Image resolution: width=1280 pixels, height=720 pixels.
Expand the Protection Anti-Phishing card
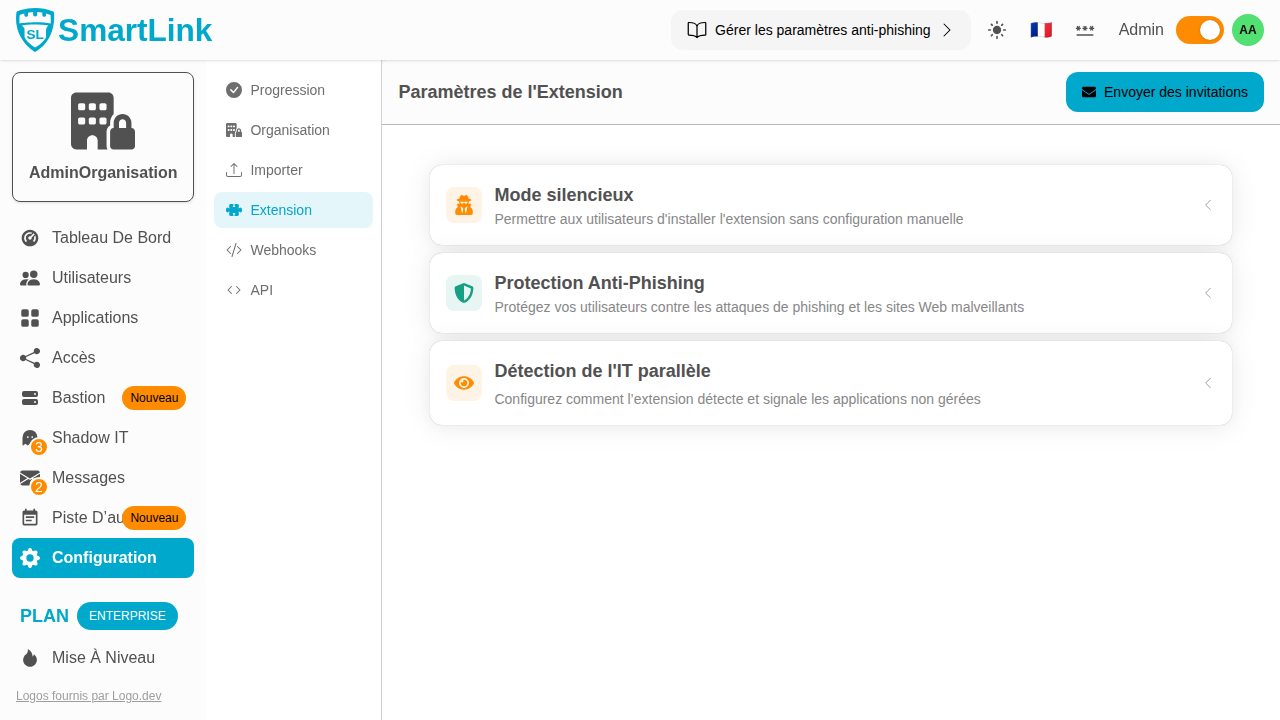click(x=1207, y=293)
